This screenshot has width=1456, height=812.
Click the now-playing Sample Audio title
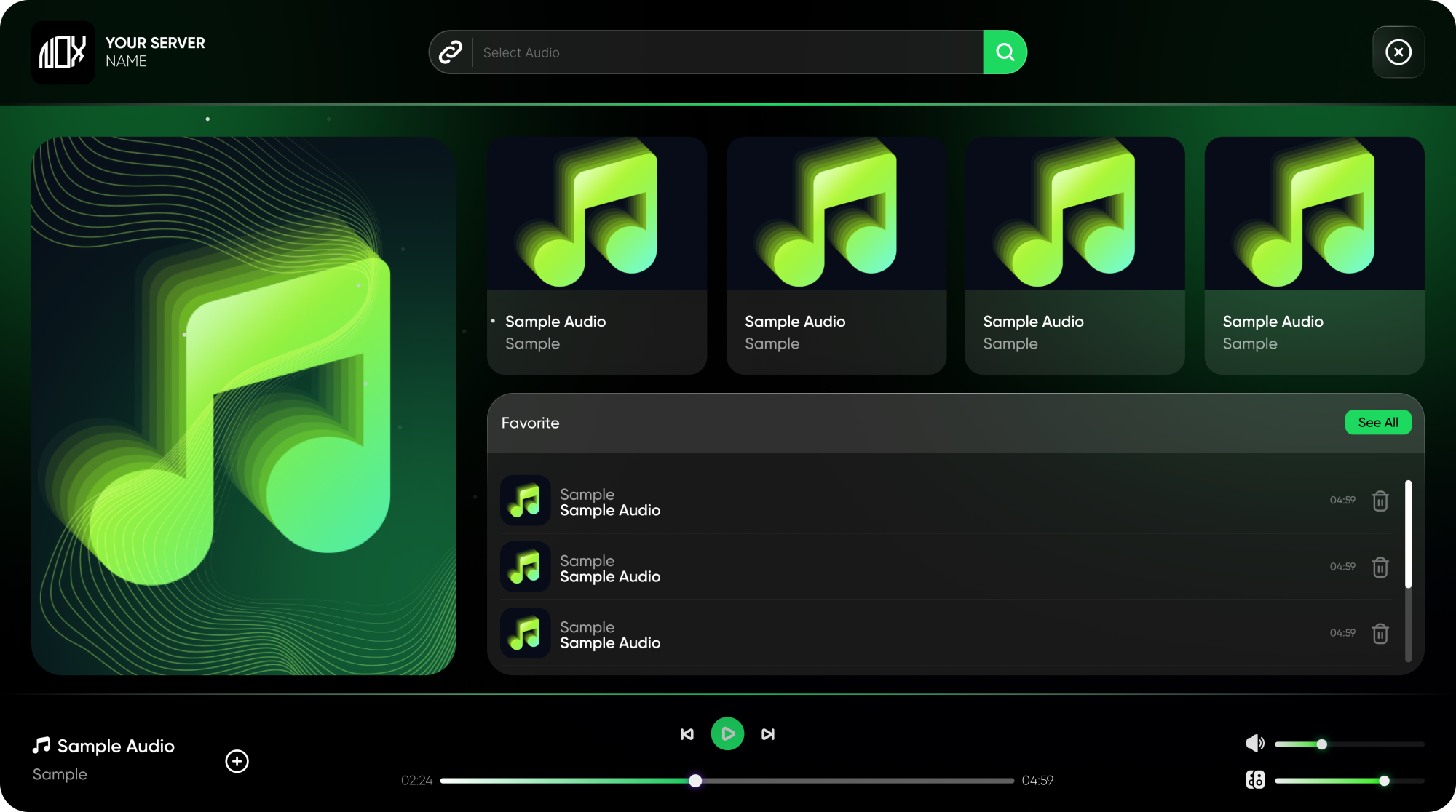(x=116, y=746)
